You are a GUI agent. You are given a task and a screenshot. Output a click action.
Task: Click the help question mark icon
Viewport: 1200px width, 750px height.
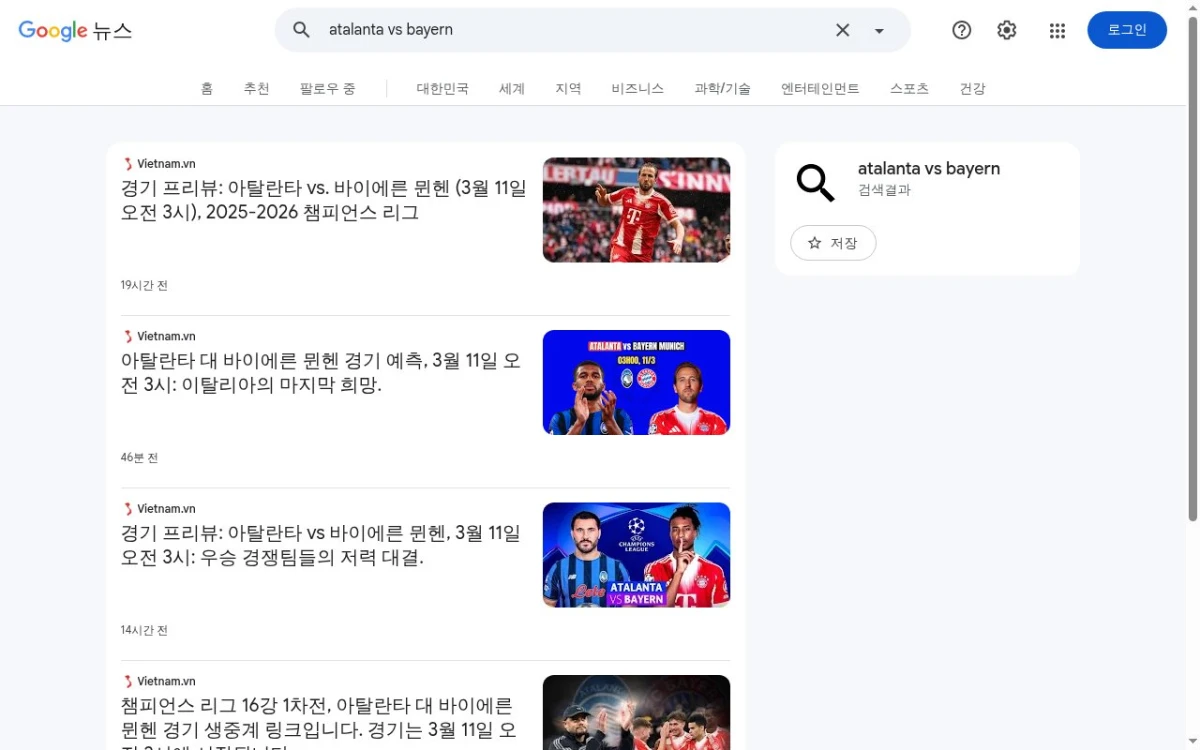click(x=961, y=30)
